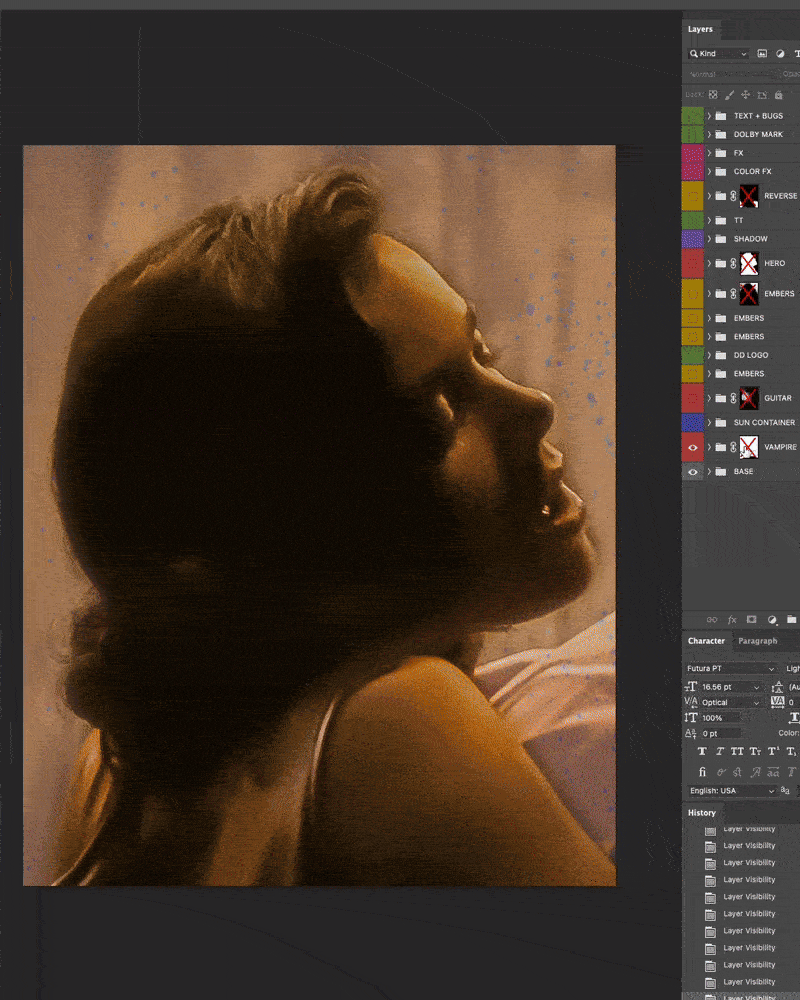Lock transparent pixels checkerboard icon
The height and width of the screenshot is (1000, 800).
(713, 94)
